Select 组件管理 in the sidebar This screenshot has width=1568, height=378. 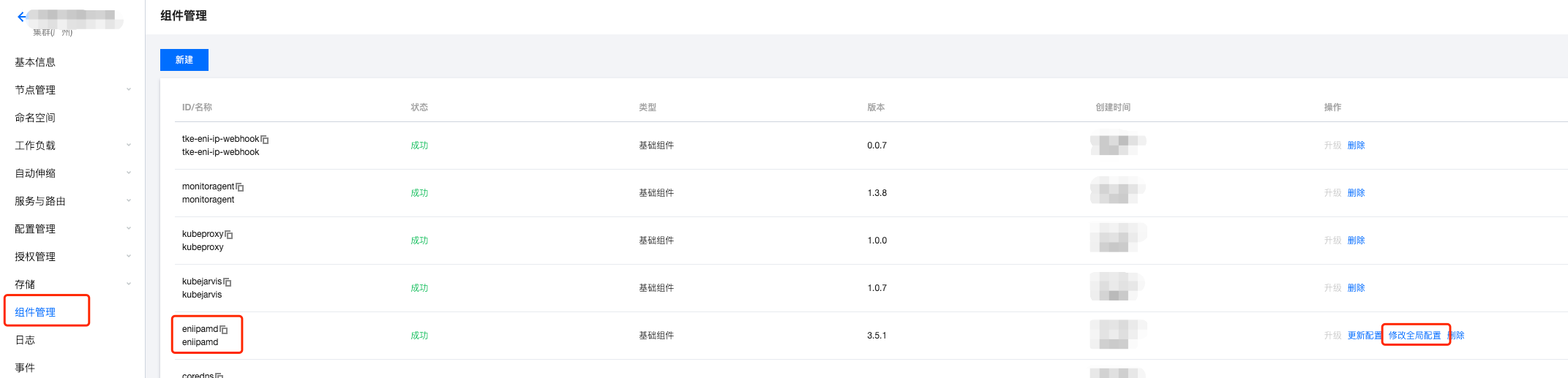click(x=35, y=312)
